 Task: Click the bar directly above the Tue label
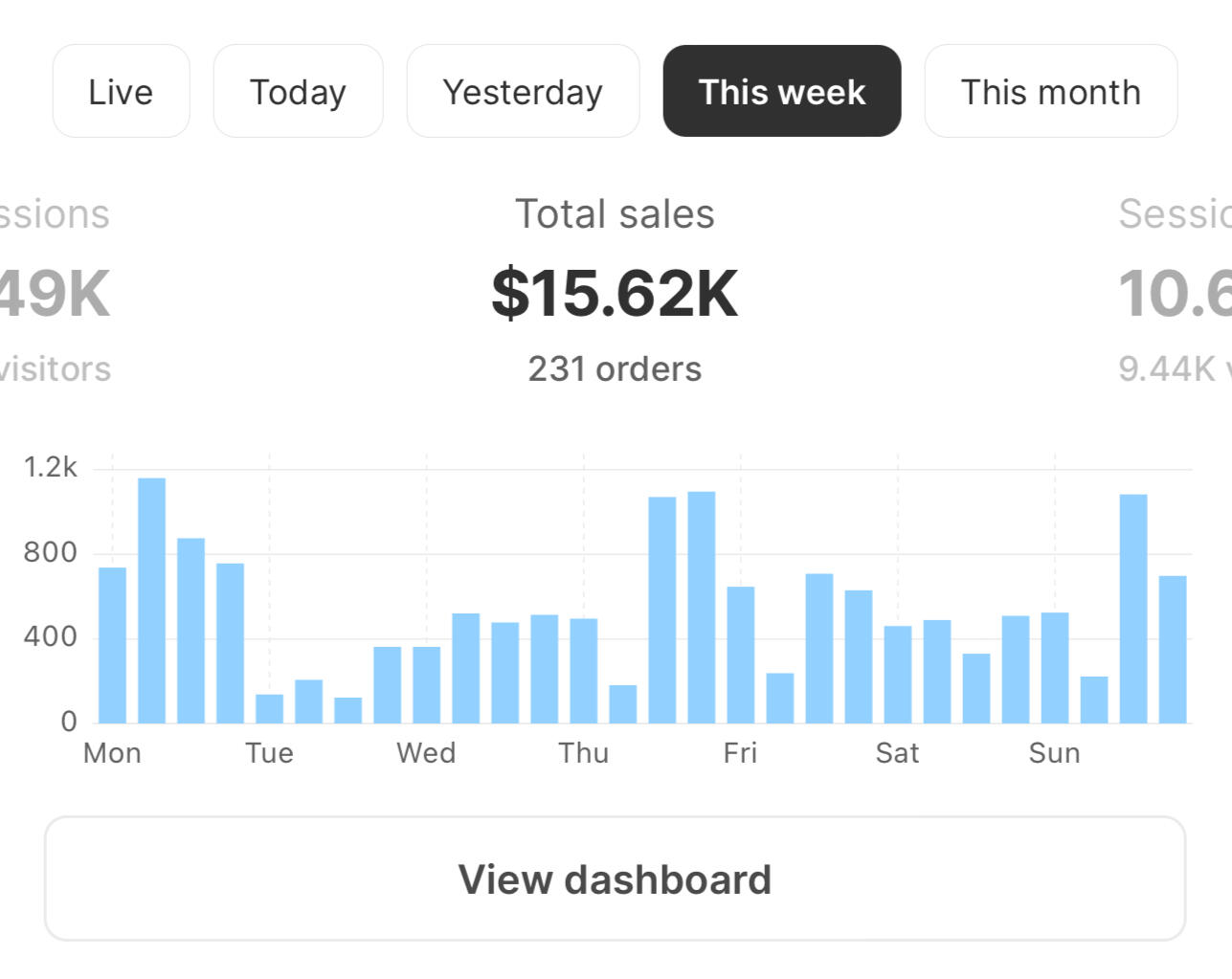(269, 708)
